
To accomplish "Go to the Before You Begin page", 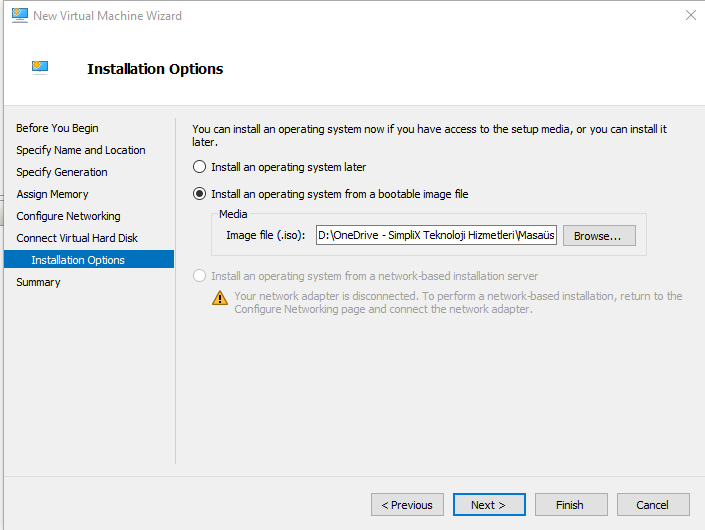I will tap(57, 128).
